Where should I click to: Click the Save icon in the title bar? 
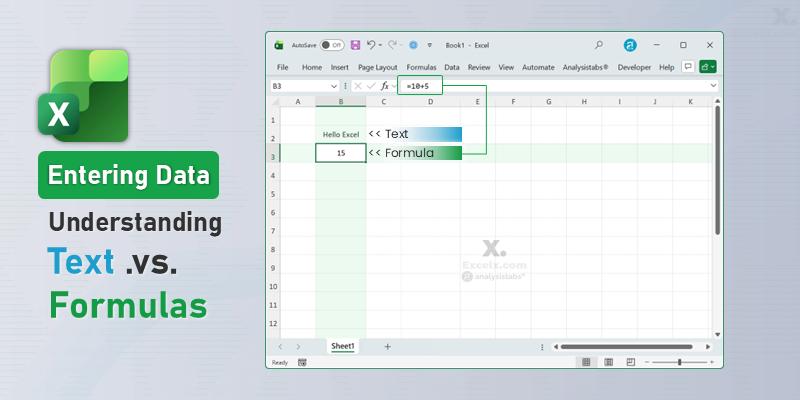point(356,45)
